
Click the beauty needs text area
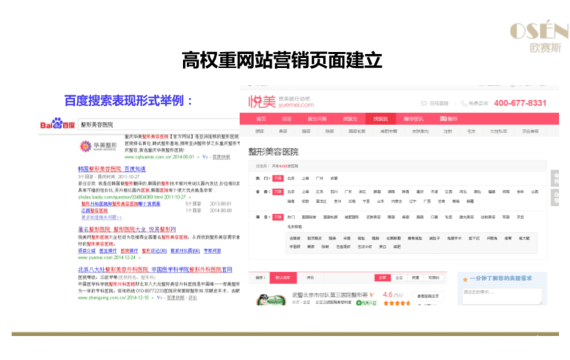coord(502,296)
